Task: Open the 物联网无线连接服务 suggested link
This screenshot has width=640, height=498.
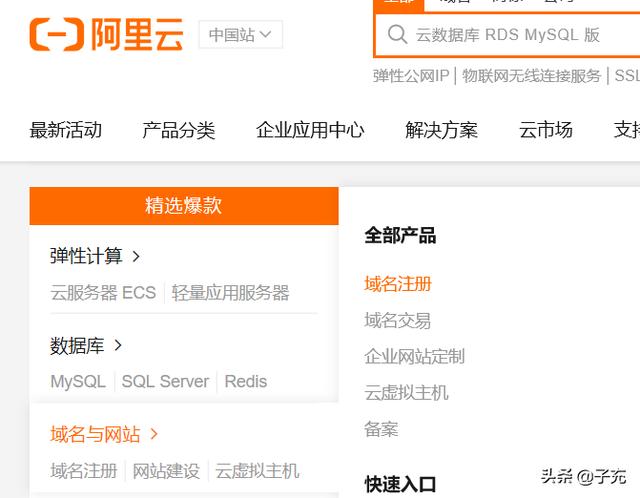Action: pyautogui.click(x=531, y=76)
